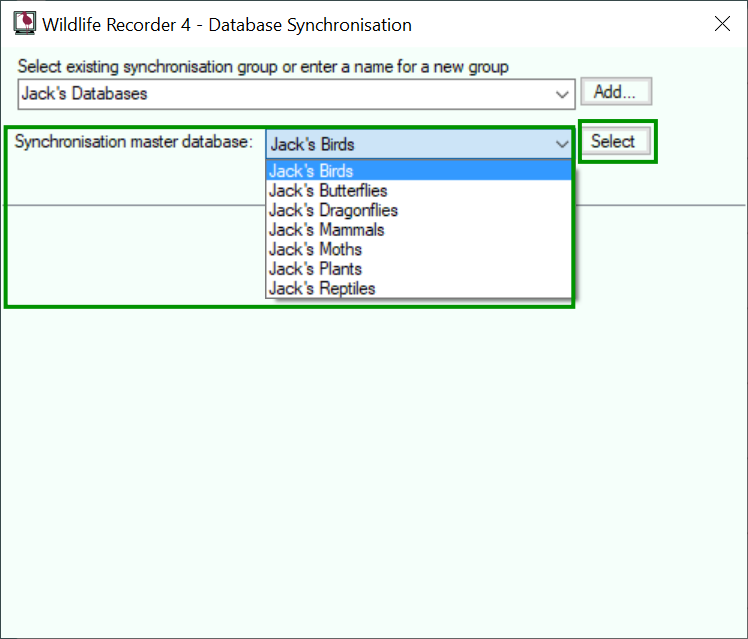The image size is (748, 639).
Task: Click the window title 'Wildlife Recorder 4 - Database Synchronisation'
Action: point(227,25)
